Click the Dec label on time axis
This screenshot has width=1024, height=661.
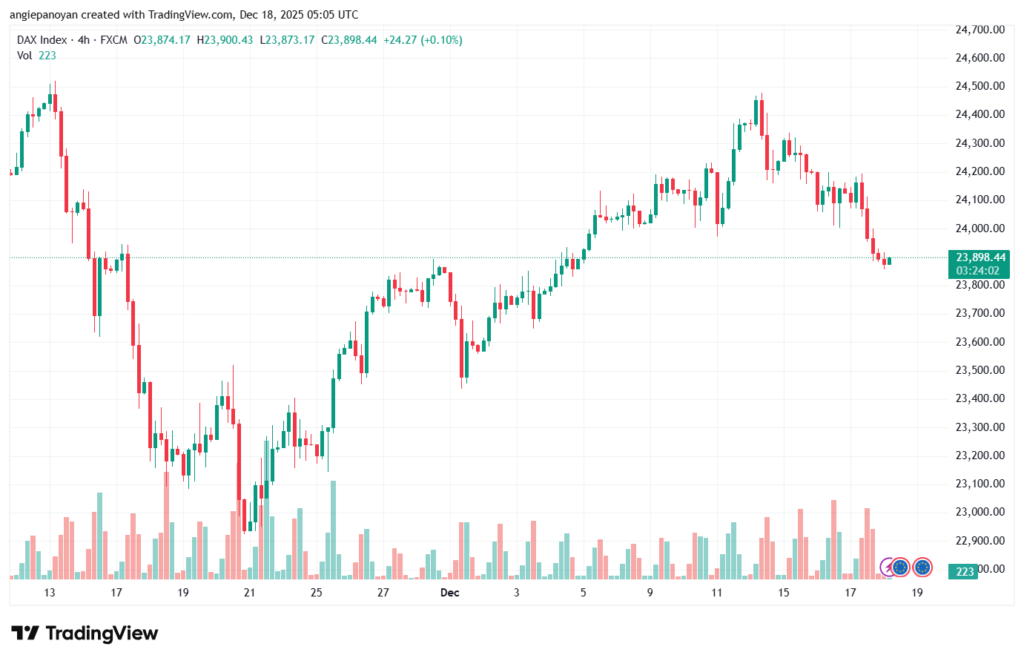449,592
